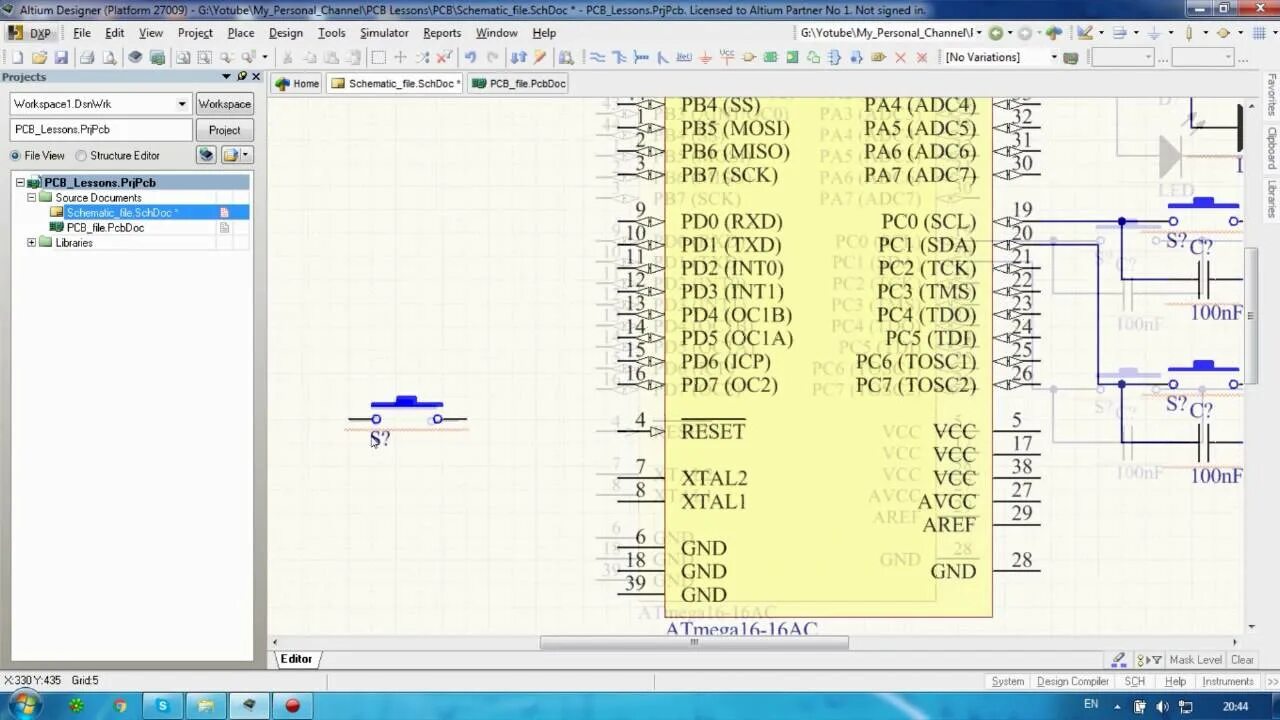Click the Place Port icon
Image resolution: width=1280 pixels, height=720 pixels.
pos(878,58)
